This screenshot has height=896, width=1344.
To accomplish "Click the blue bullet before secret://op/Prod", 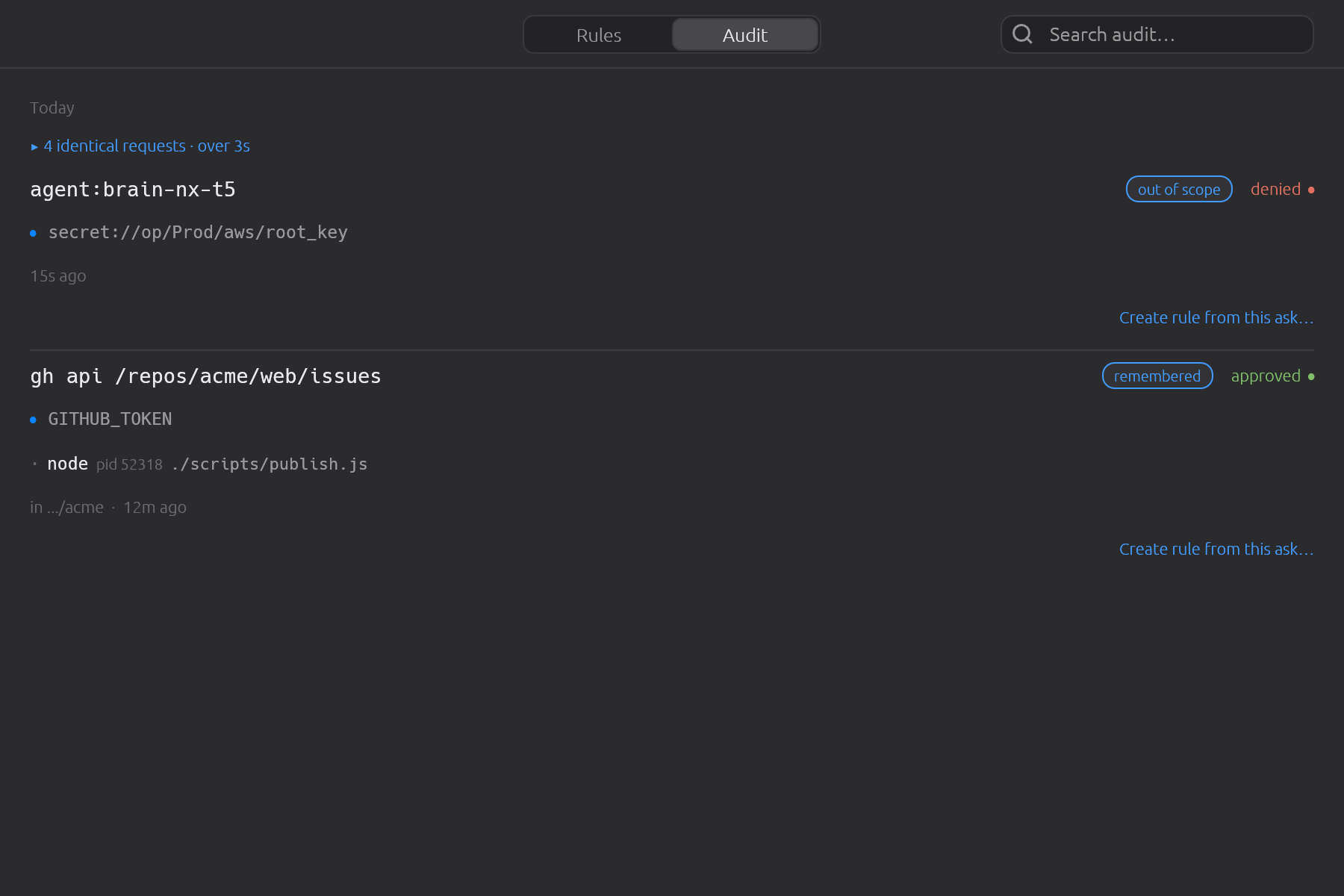I will coord(33,233).
